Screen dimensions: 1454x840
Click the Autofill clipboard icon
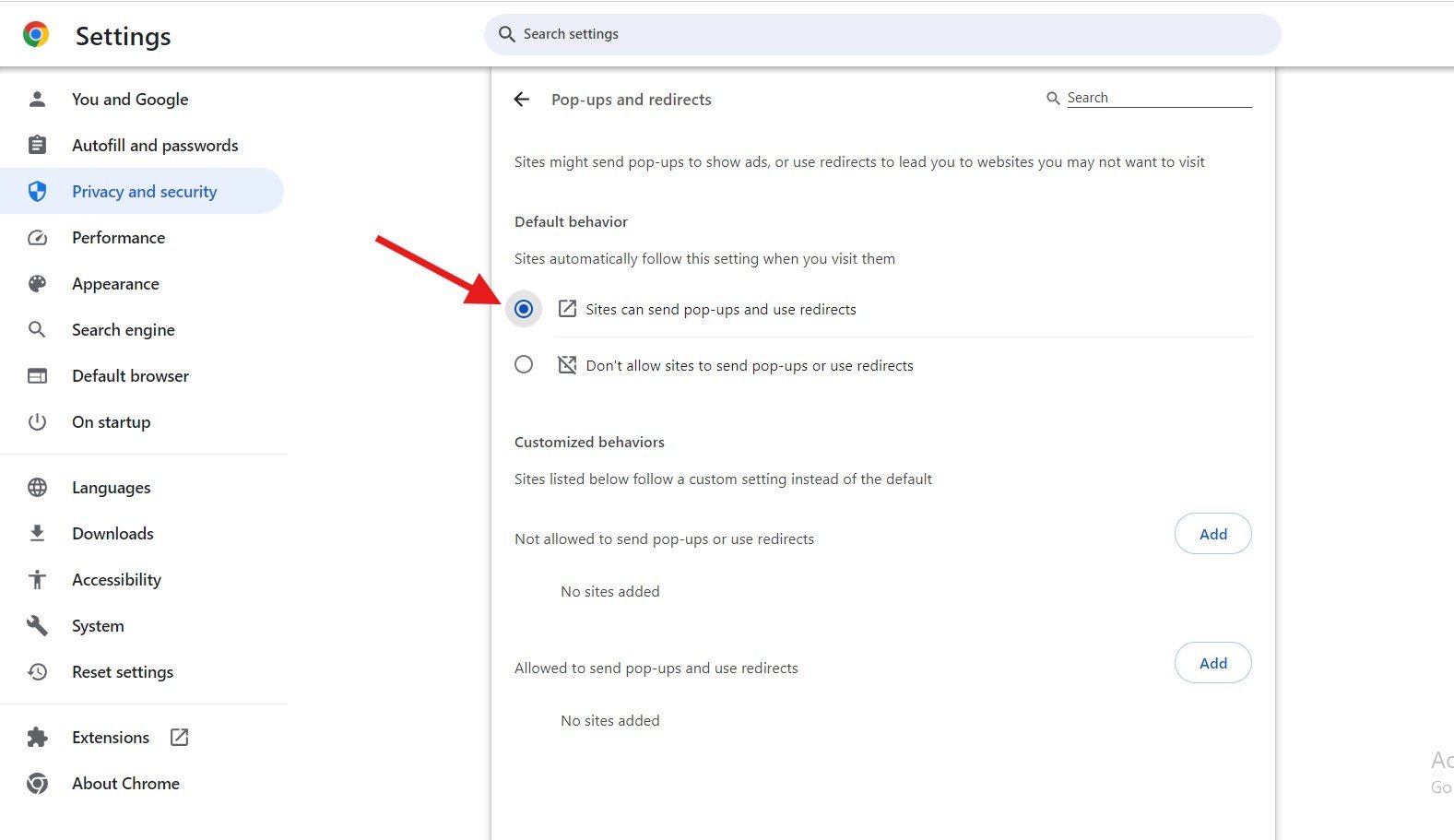[x=37, y=145]
